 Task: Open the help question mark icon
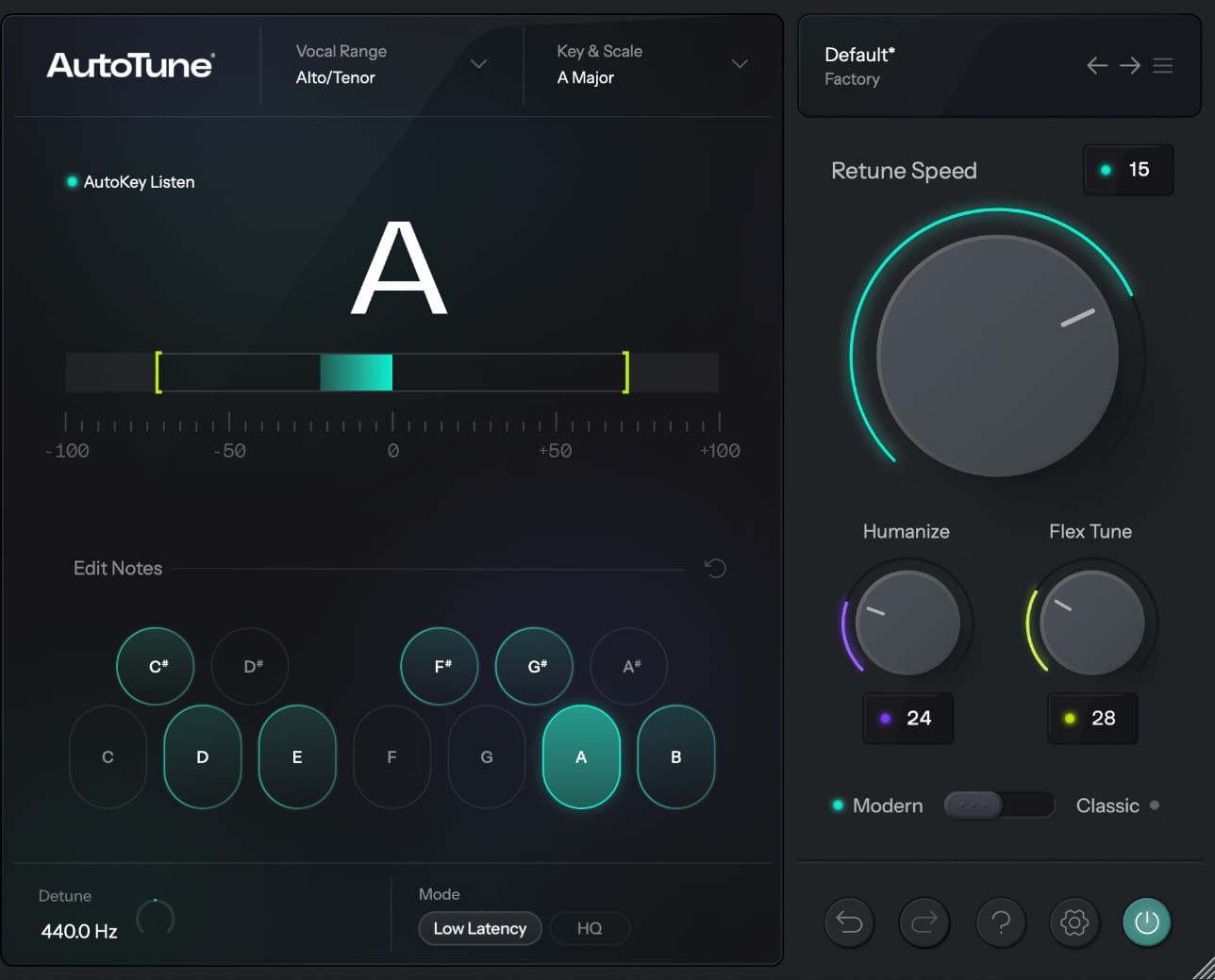click(1000, 922)
